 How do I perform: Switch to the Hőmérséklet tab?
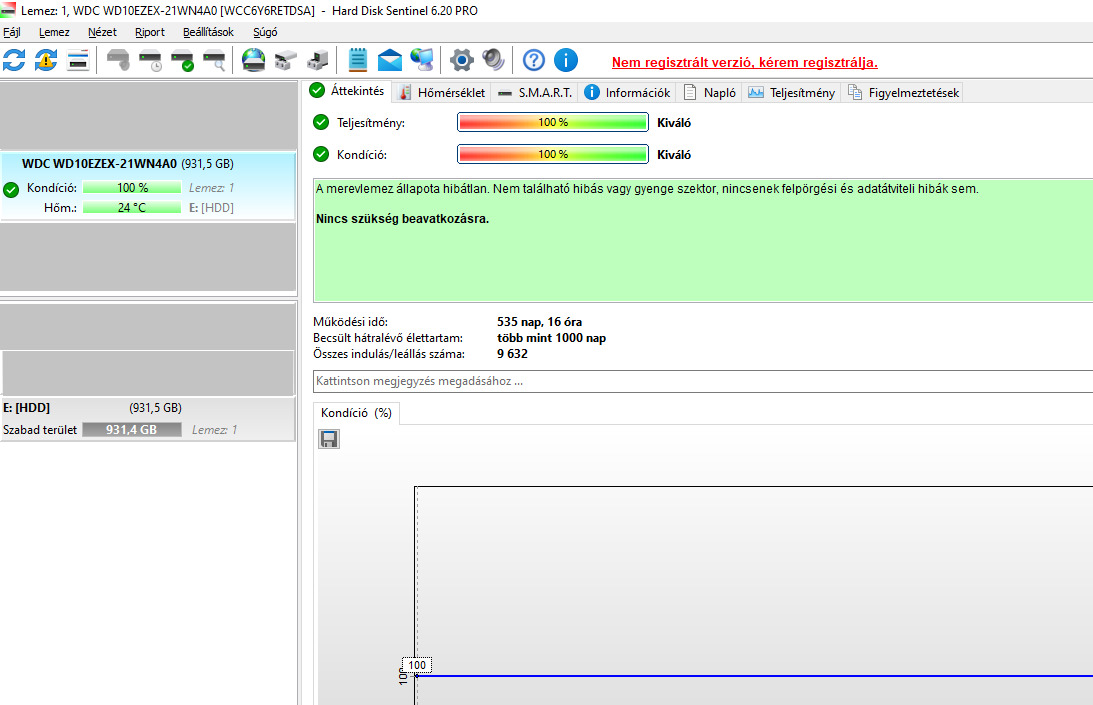tap(442, 93)
